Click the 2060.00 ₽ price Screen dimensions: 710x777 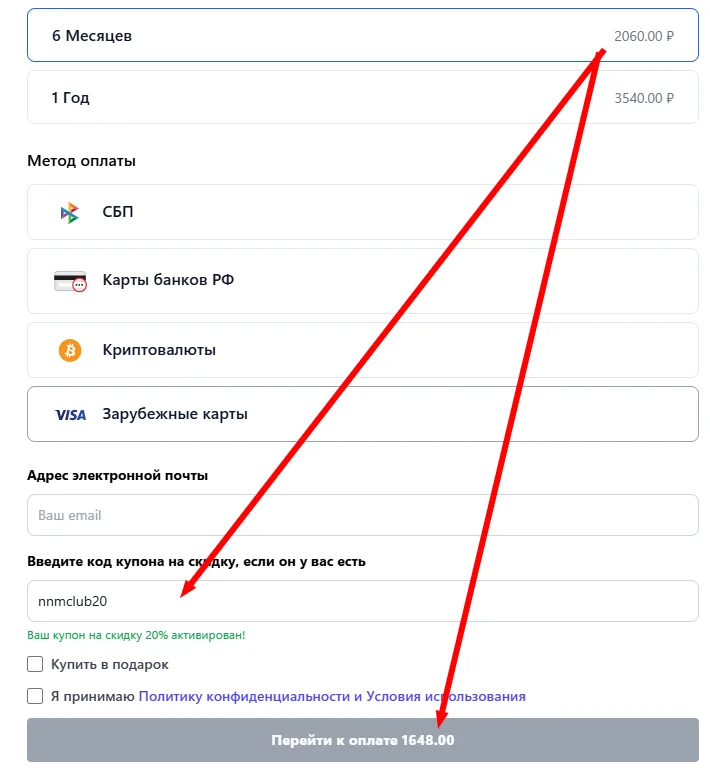(643, 36)
